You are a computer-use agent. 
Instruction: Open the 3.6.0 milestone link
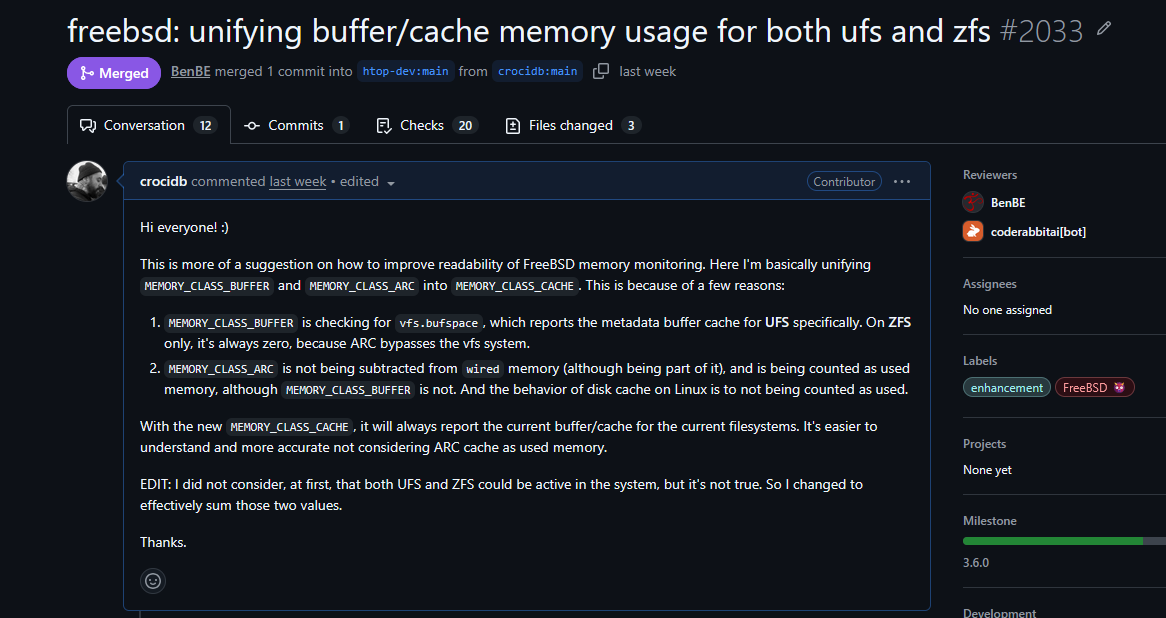click(x=976, y=562)
